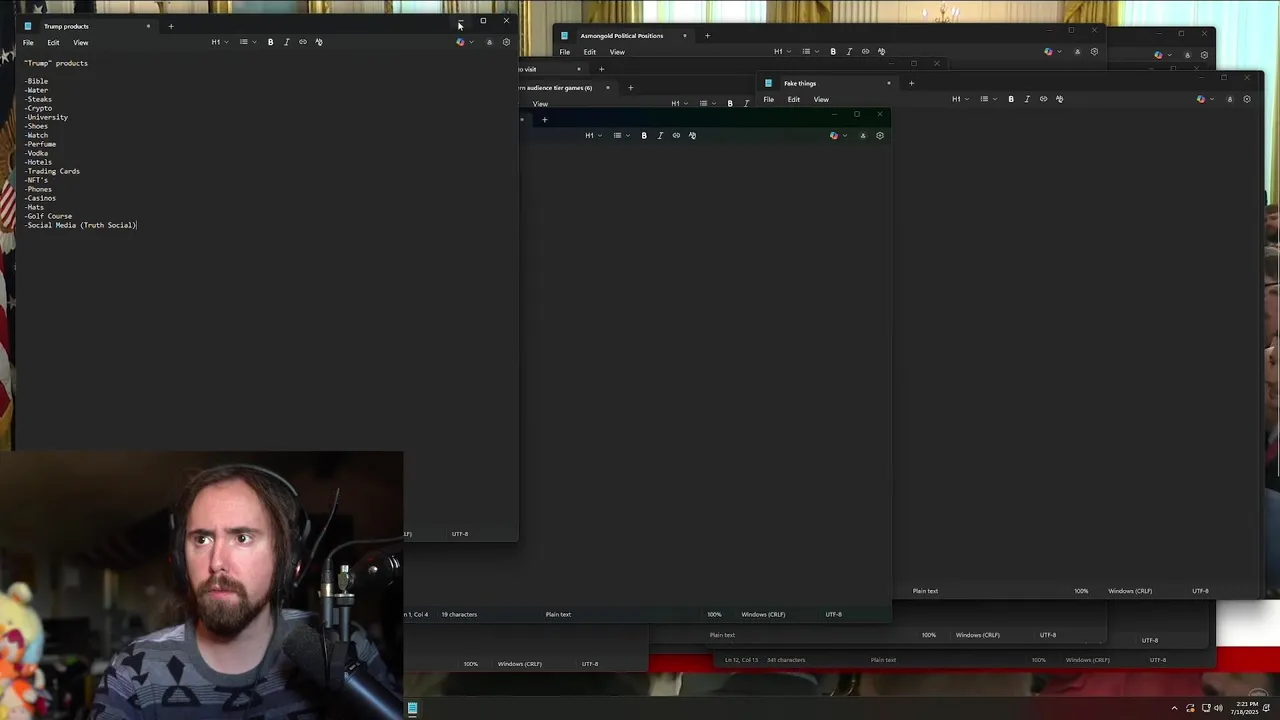
Task: Click the '-Social Media (Truth Social)' line
Action: tap(80, 225)
